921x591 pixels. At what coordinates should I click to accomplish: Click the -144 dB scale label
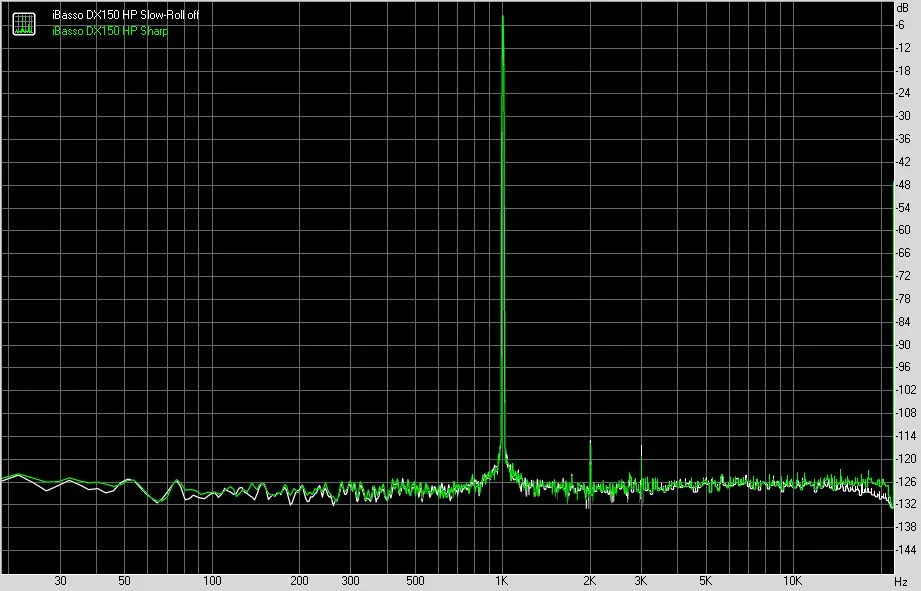905,549
